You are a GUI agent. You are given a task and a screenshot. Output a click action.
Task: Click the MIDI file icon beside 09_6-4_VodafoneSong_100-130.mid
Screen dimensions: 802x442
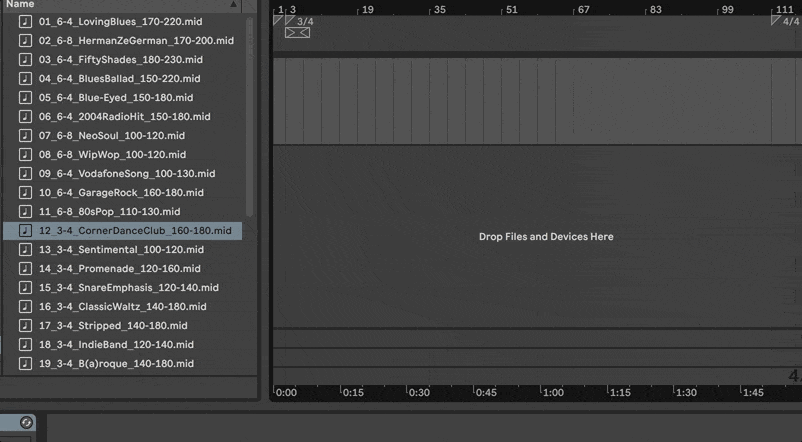point(25,173)
